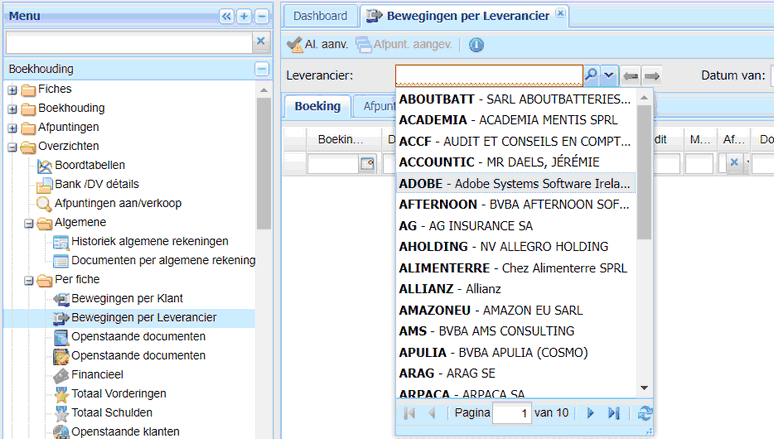Expand the Boekhouding folder node
This screenshot has height=439, width=774.
point(12,109)
